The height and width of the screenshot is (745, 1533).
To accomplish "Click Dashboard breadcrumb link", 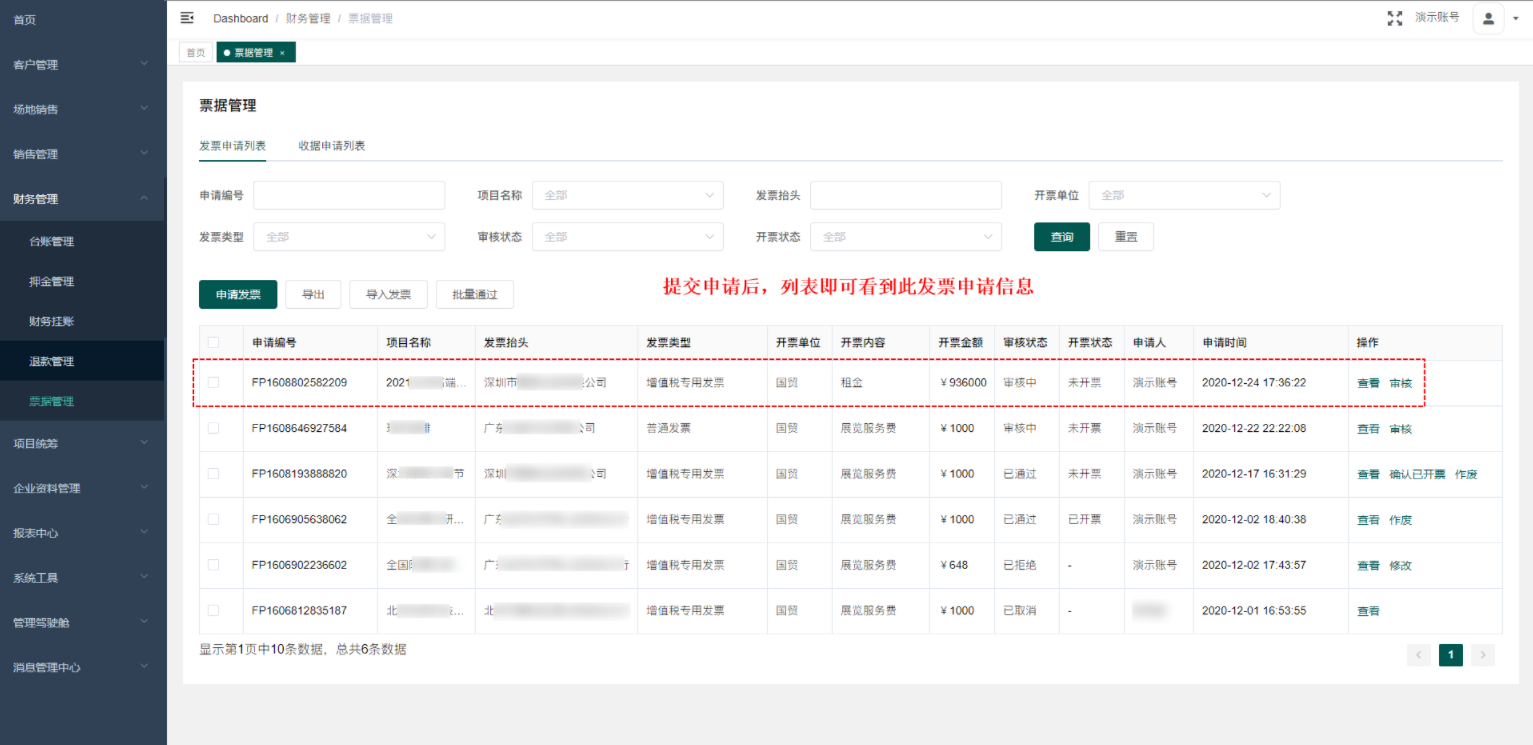I will click(241, 18).
